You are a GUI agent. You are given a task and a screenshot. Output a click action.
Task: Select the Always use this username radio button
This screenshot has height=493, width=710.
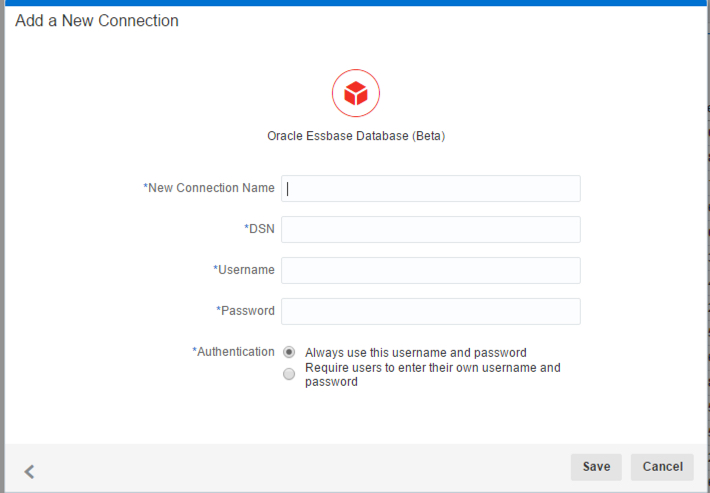(x=289, y=352)
